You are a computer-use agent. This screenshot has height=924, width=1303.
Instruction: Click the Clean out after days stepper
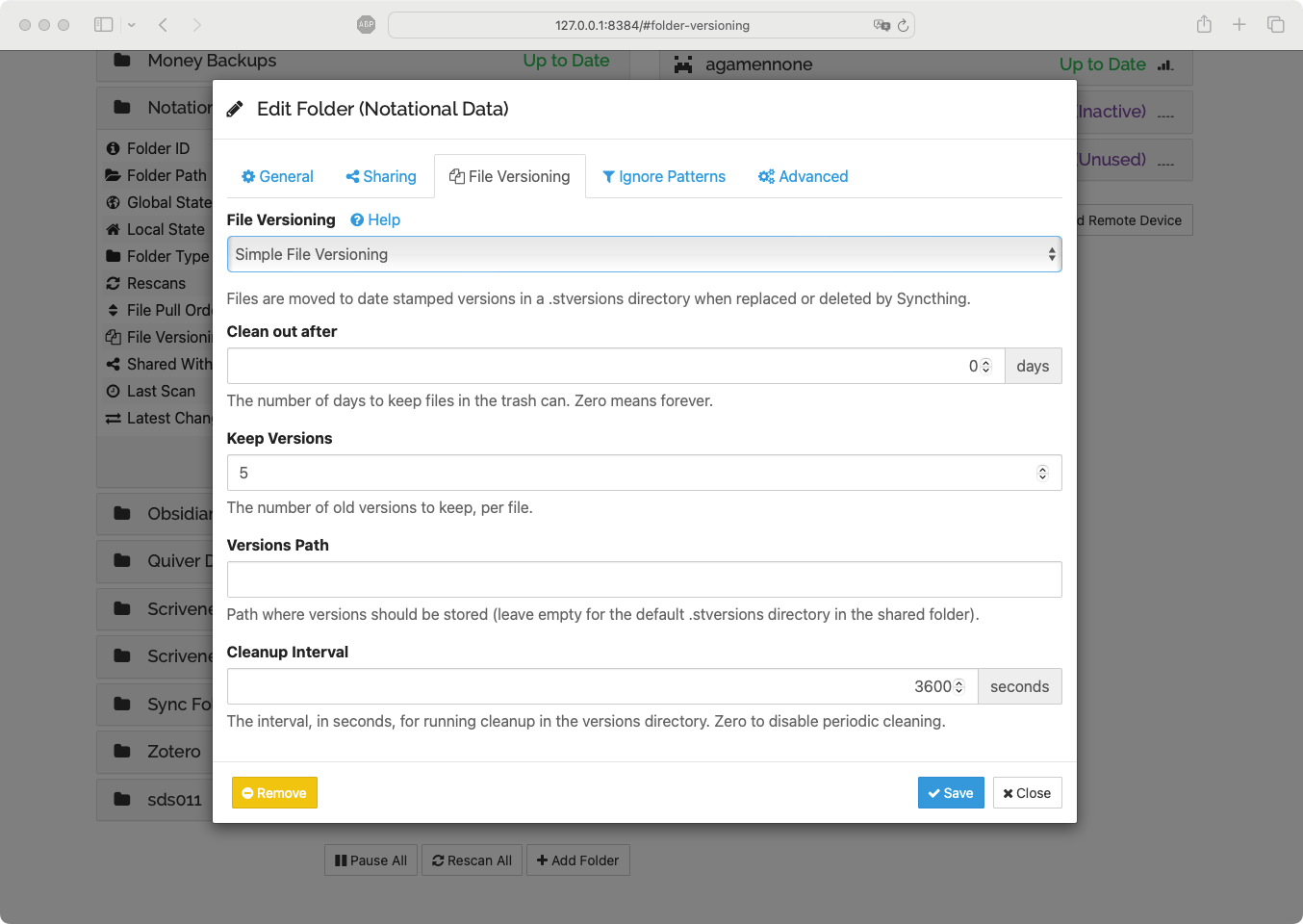(985, 366)
